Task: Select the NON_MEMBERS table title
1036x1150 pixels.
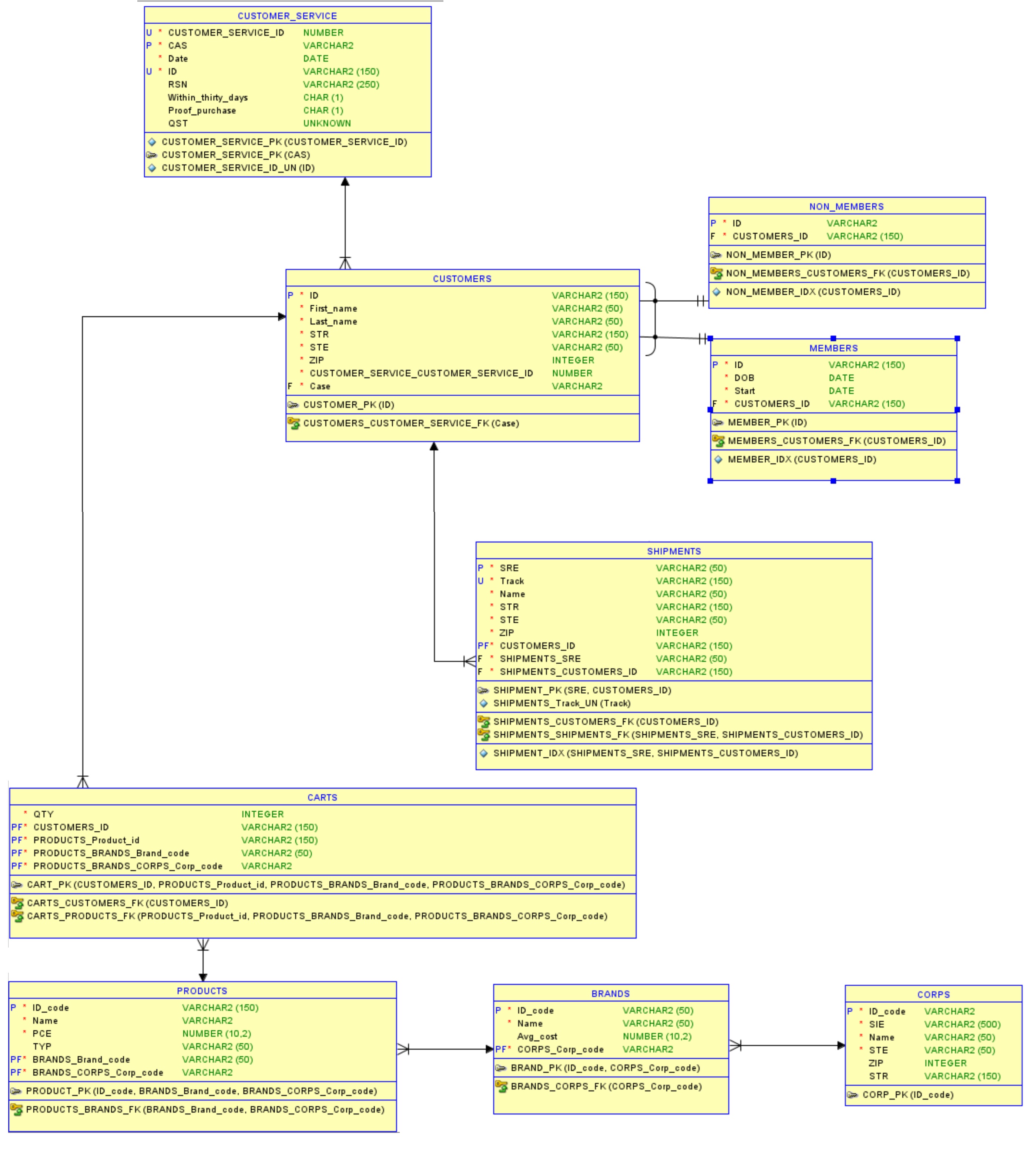Action: coord(846,207)
